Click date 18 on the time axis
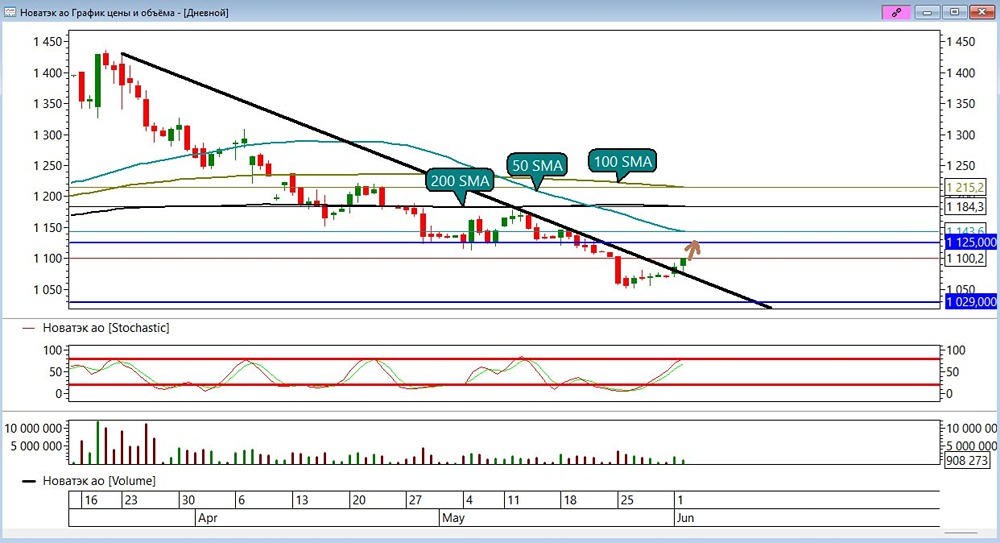Screen dimensions: 1000x543 click(570, 500)
